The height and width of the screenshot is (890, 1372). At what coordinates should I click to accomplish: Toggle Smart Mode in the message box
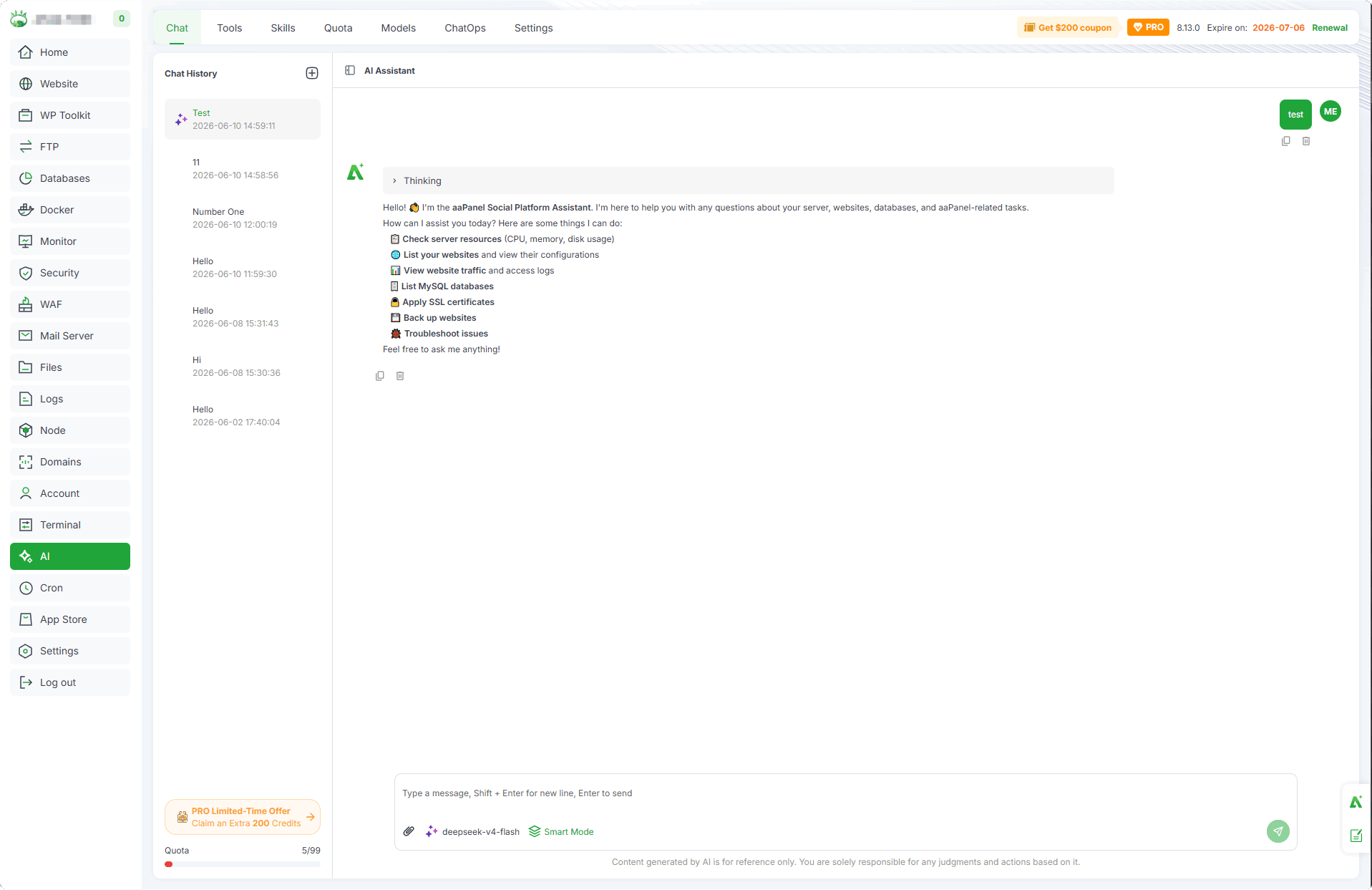[x=561, y=831]
